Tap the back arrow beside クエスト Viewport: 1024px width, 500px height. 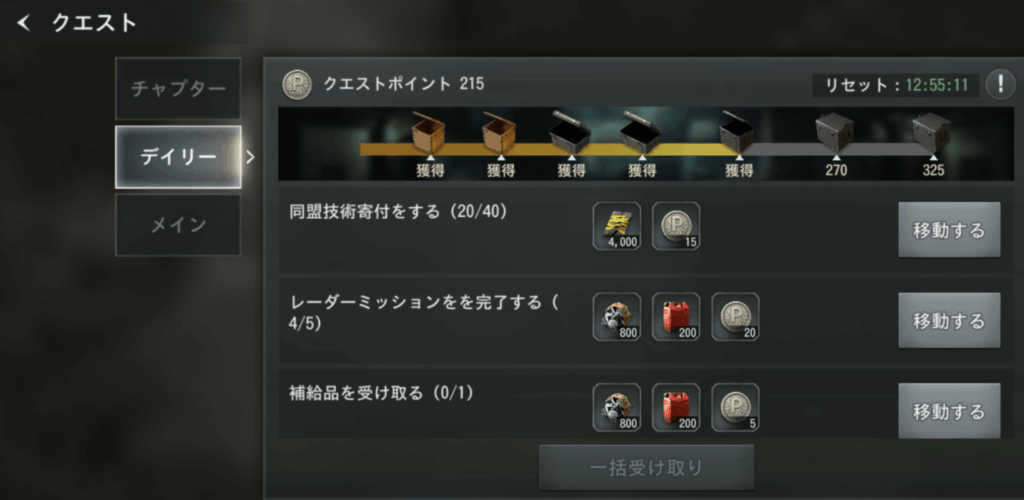pyautogui.click(x=24, y=23)
